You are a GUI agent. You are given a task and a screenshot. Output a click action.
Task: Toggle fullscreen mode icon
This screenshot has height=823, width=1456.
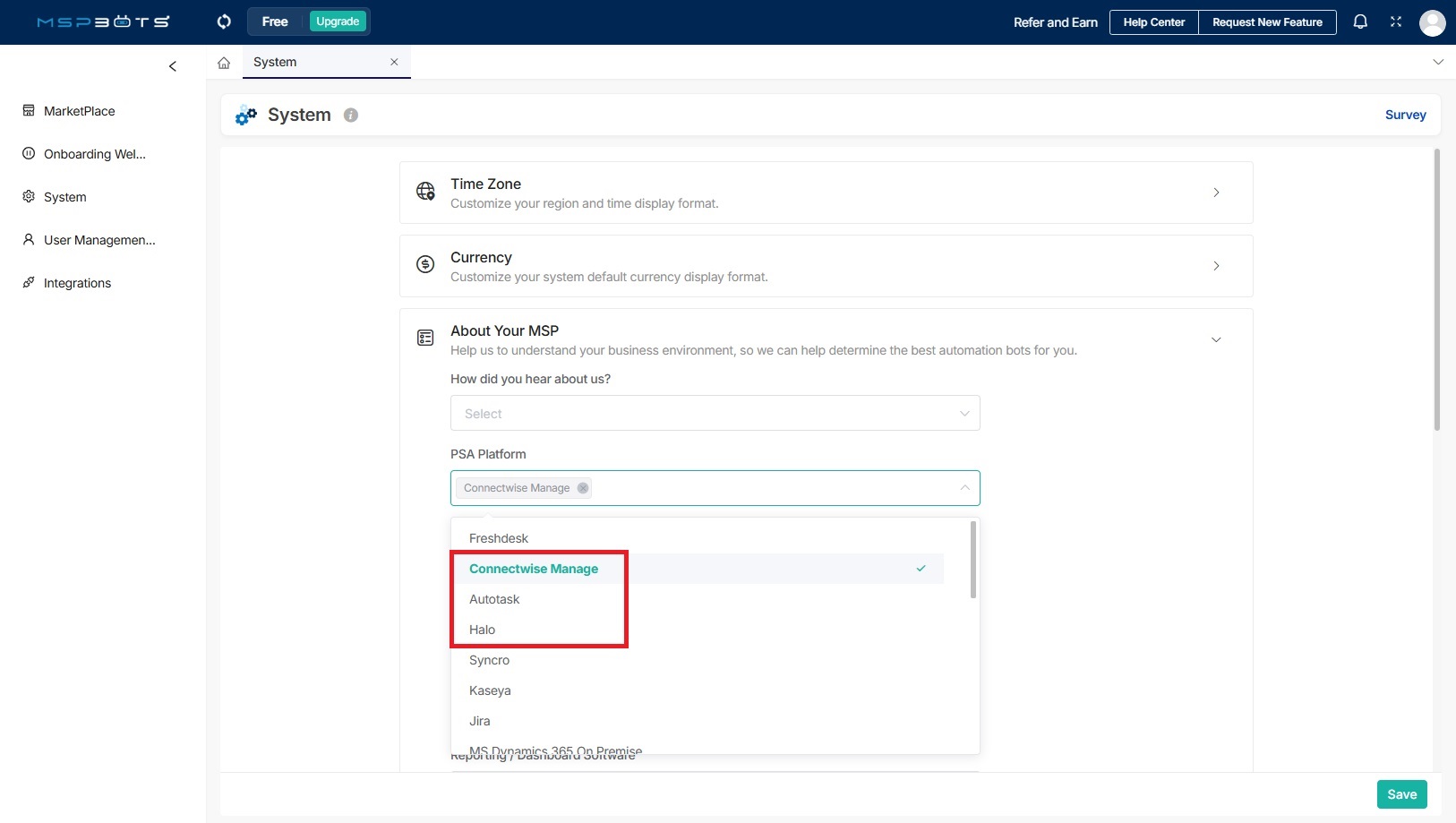pos(1396,21)
